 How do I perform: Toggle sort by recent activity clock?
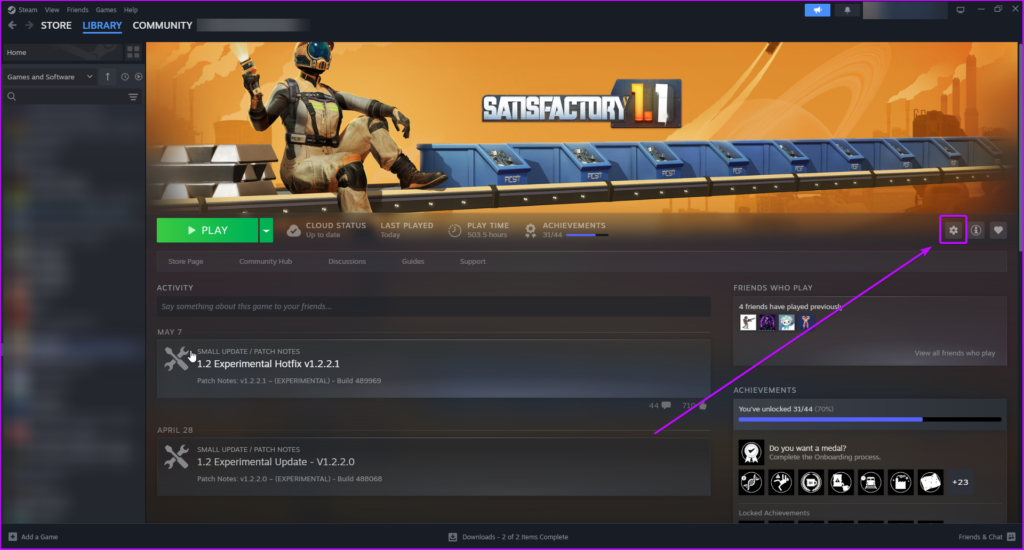click(x=125, y=76)
